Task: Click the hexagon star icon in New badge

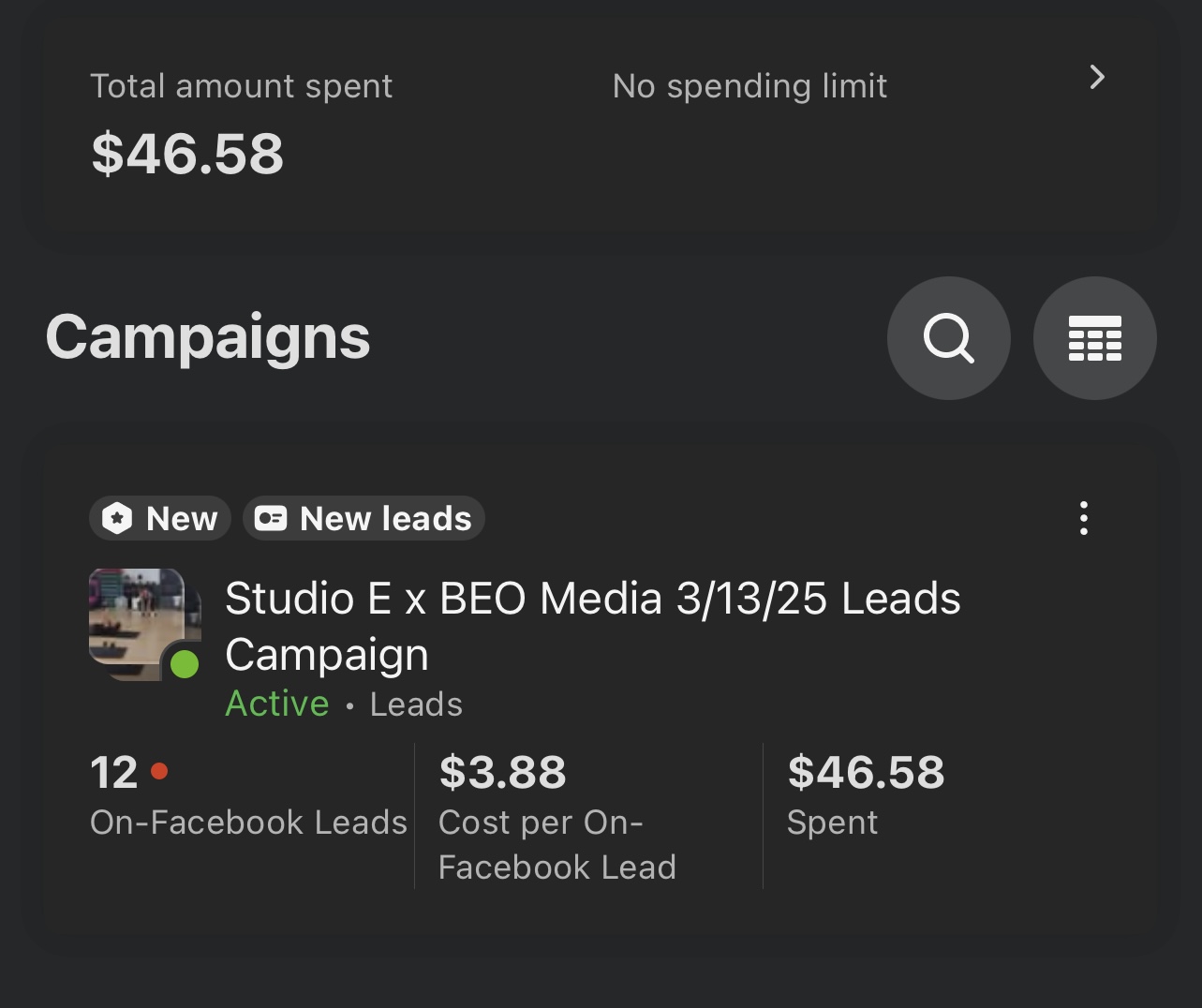Action: pyautogui.click(x=117, y=518)
